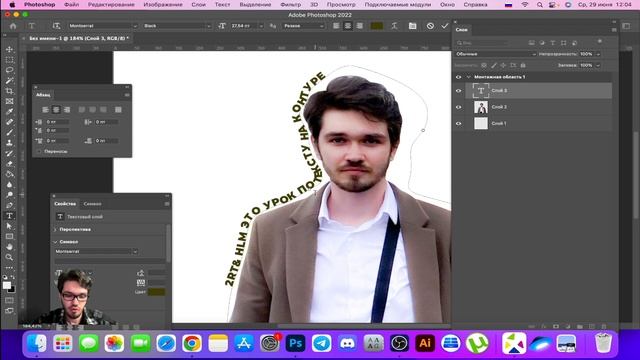Select the Pen tool
640x360 pixels.
click(x=9, y=205)
